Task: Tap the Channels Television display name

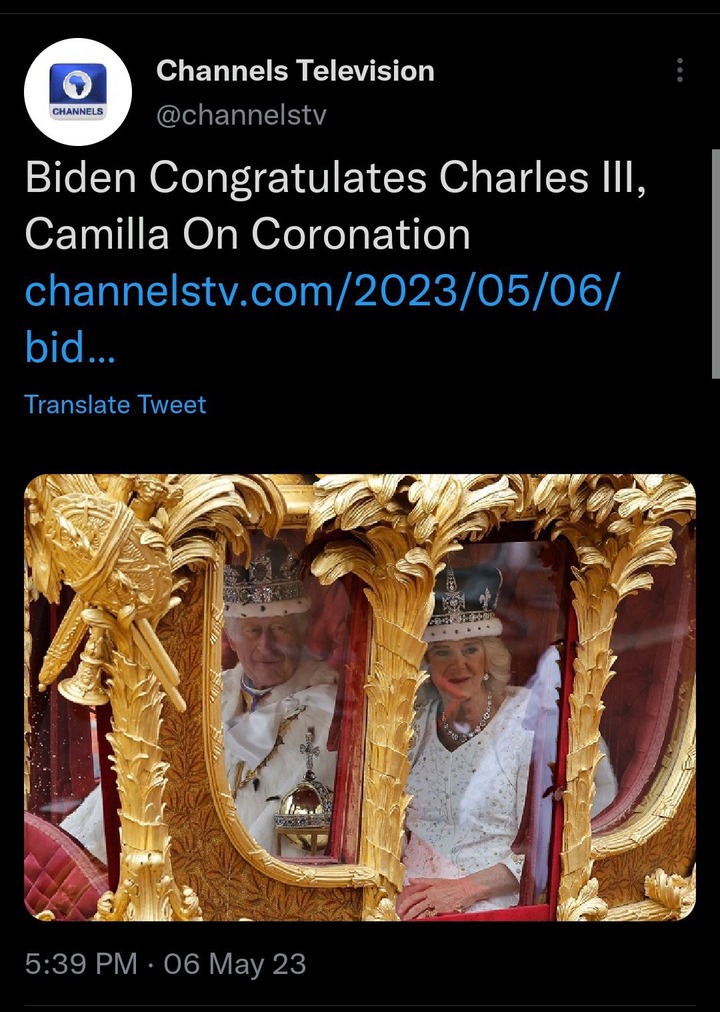Action: [295, 70]
